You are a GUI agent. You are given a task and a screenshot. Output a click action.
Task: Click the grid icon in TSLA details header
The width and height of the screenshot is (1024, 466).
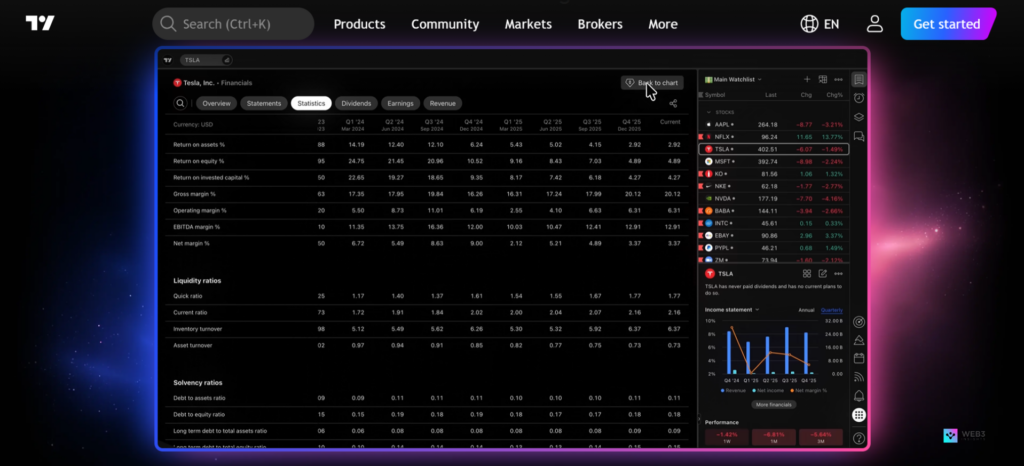click(807, 273)
